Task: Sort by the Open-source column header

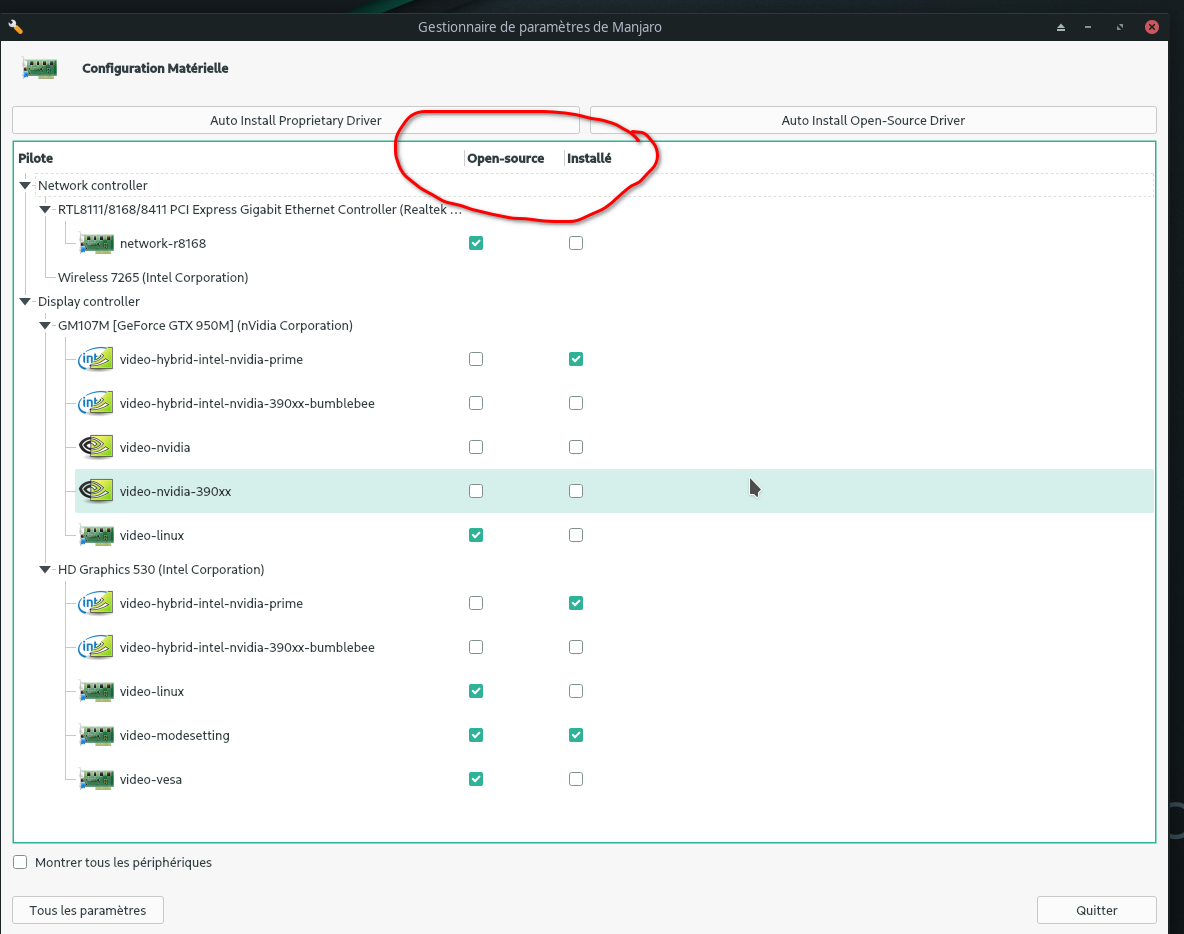Action: point(506,159)
